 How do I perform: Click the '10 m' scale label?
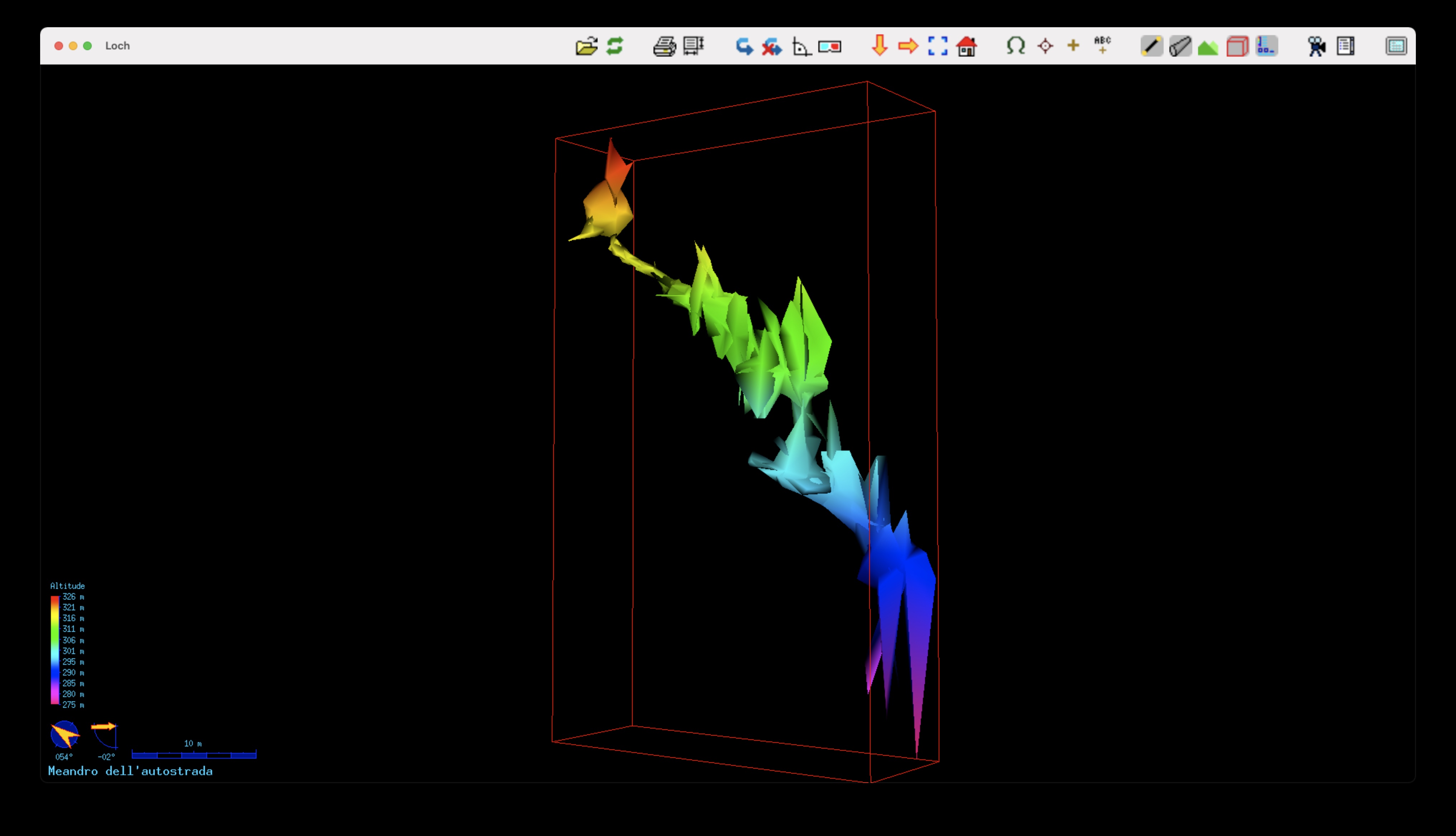click(192, 743)
